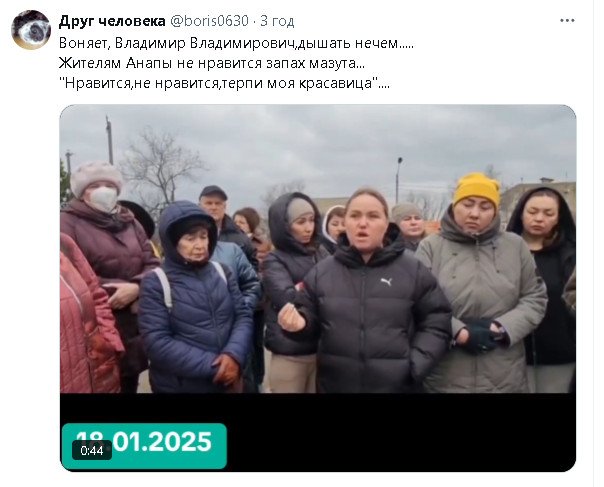604x487 pixels.
Task: Click the quoted line ending терпи моя красавица
Action: click(x=224, y=83)
